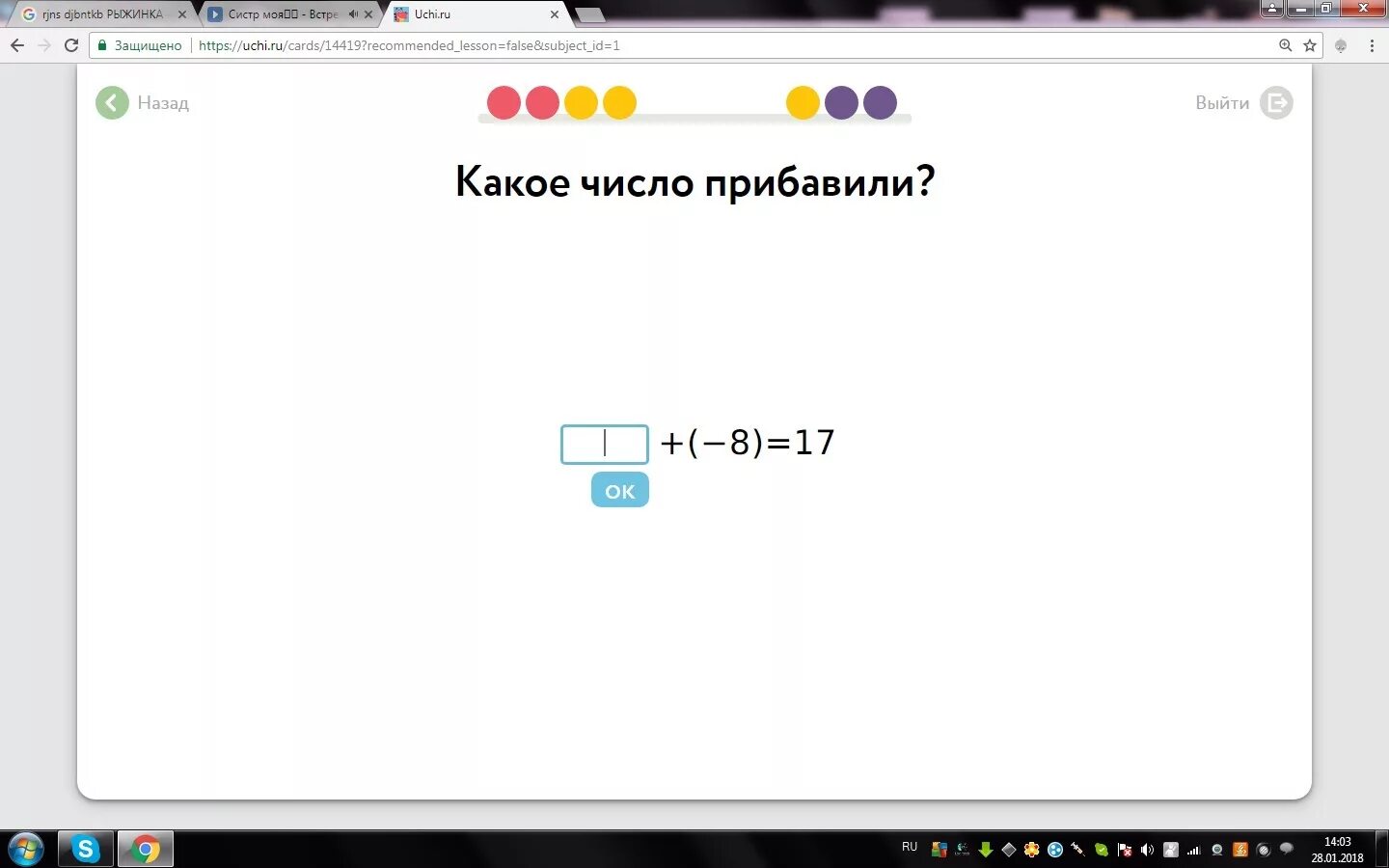The width and height of the screenshot is (1389, 868).
Task: Click the heading Какое число прибавили?
Action: pyautogui.click(x=694, y=181)
